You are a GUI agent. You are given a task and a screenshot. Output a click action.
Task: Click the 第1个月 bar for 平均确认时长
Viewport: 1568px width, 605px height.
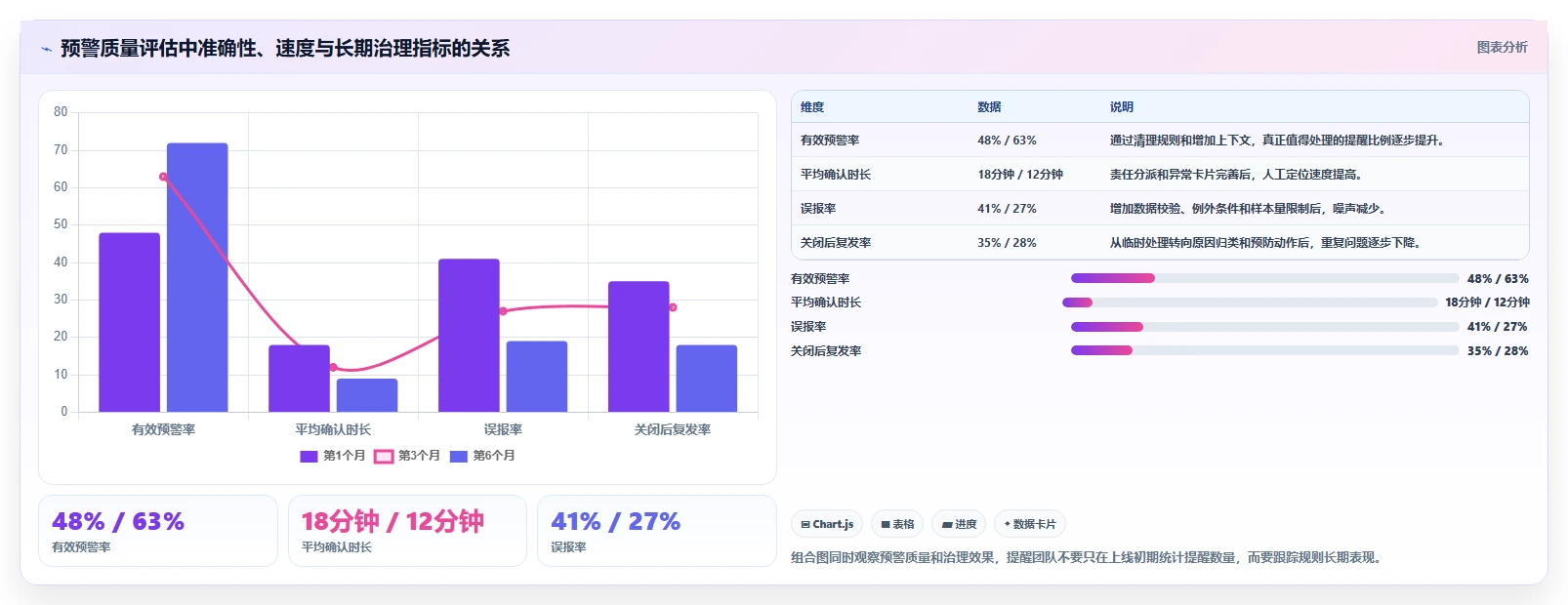(x=299, y=379)
